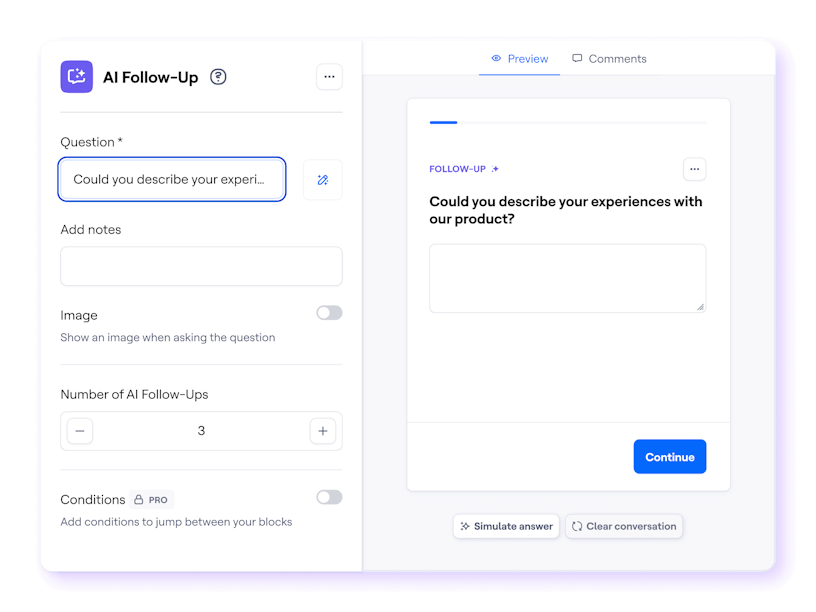816x612 pixels.
Task: Click the AI Follow-Up block icon
Action: tap(77, 77)
